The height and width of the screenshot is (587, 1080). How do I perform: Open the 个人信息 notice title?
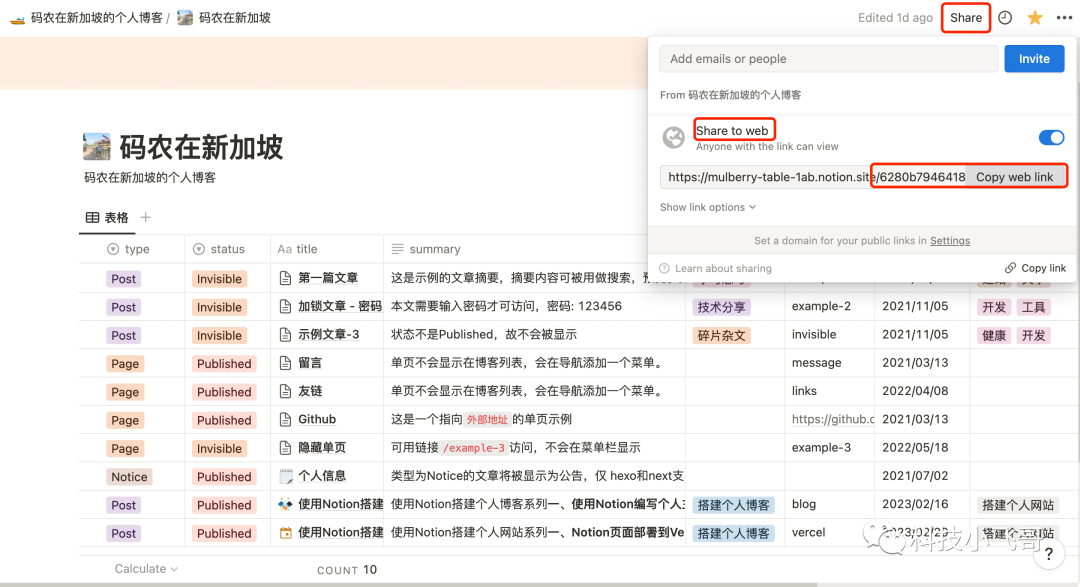coord(322,476)
